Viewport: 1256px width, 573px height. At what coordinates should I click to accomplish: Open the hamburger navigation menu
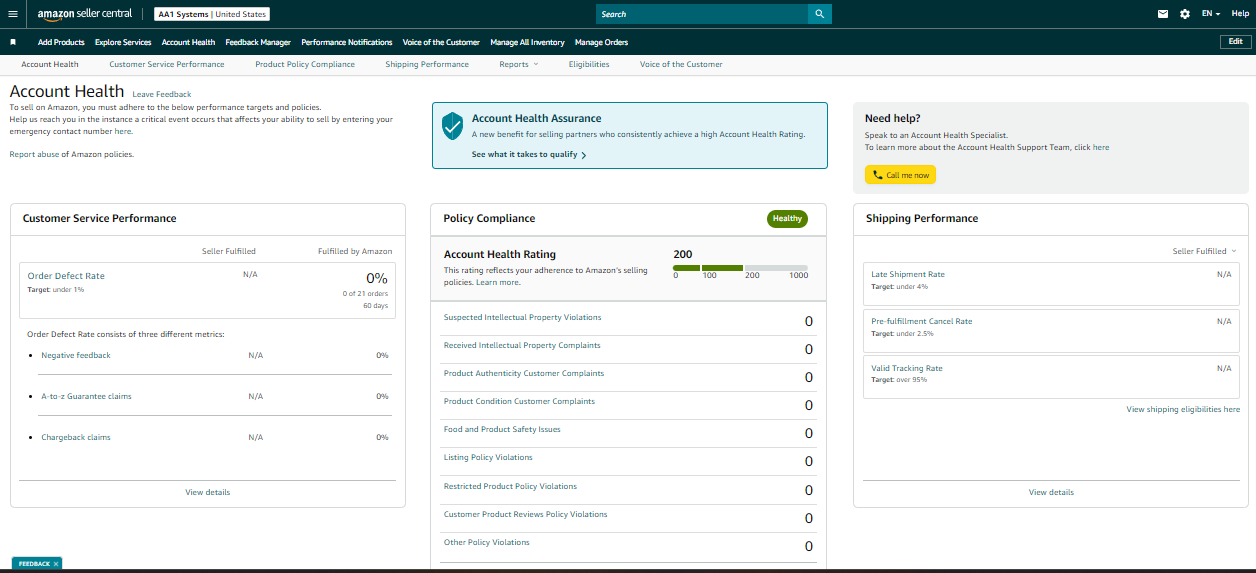12,14
